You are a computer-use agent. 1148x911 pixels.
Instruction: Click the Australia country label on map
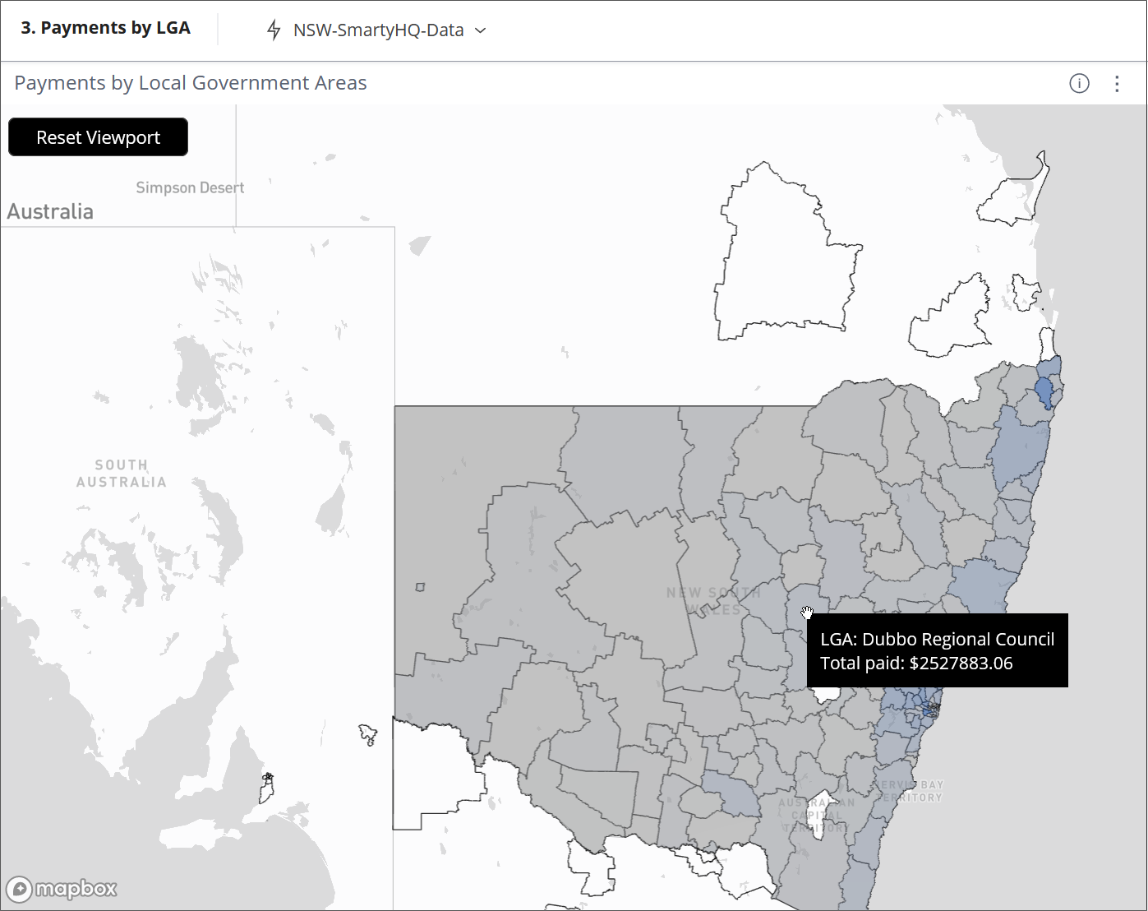click(50, 212)
